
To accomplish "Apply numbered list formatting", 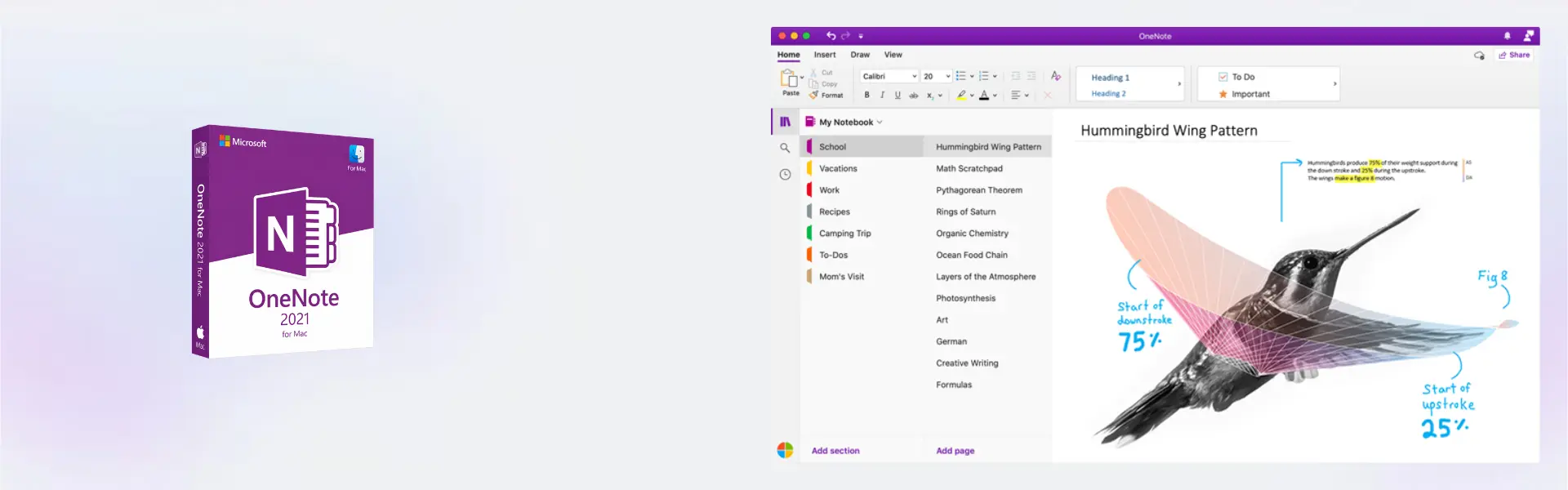I will [x=984, y=76].
